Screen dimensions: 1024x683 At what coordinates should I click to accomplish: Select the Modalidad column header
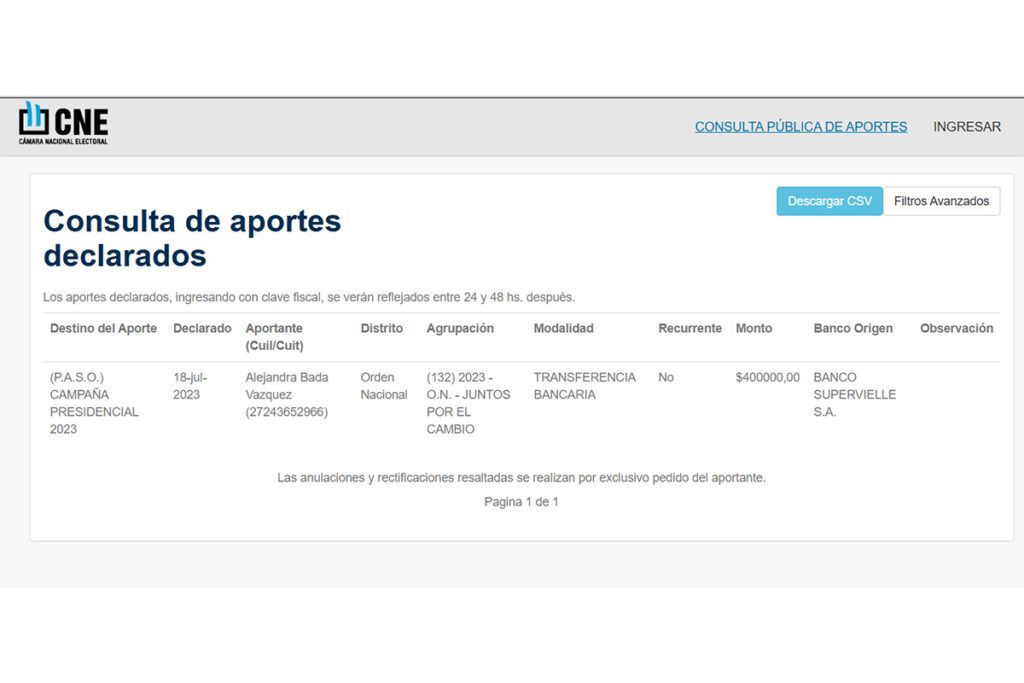(x=563, y=328)
